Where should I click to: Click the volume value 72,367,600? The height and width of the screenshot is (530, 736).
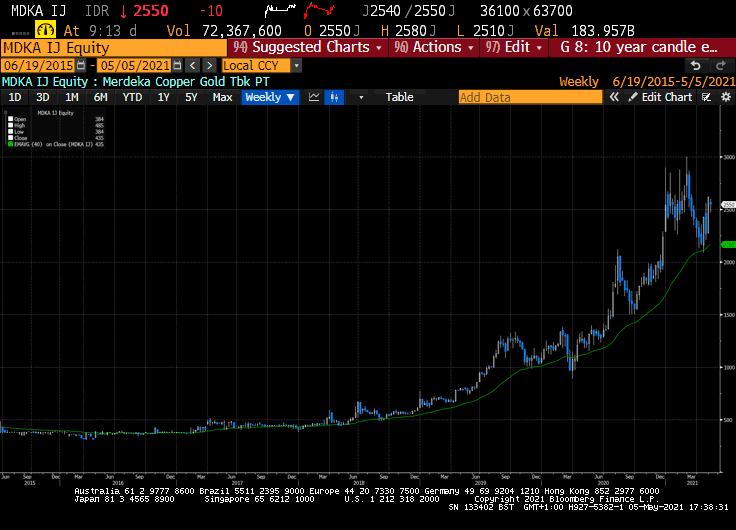(x=242, y=31)
